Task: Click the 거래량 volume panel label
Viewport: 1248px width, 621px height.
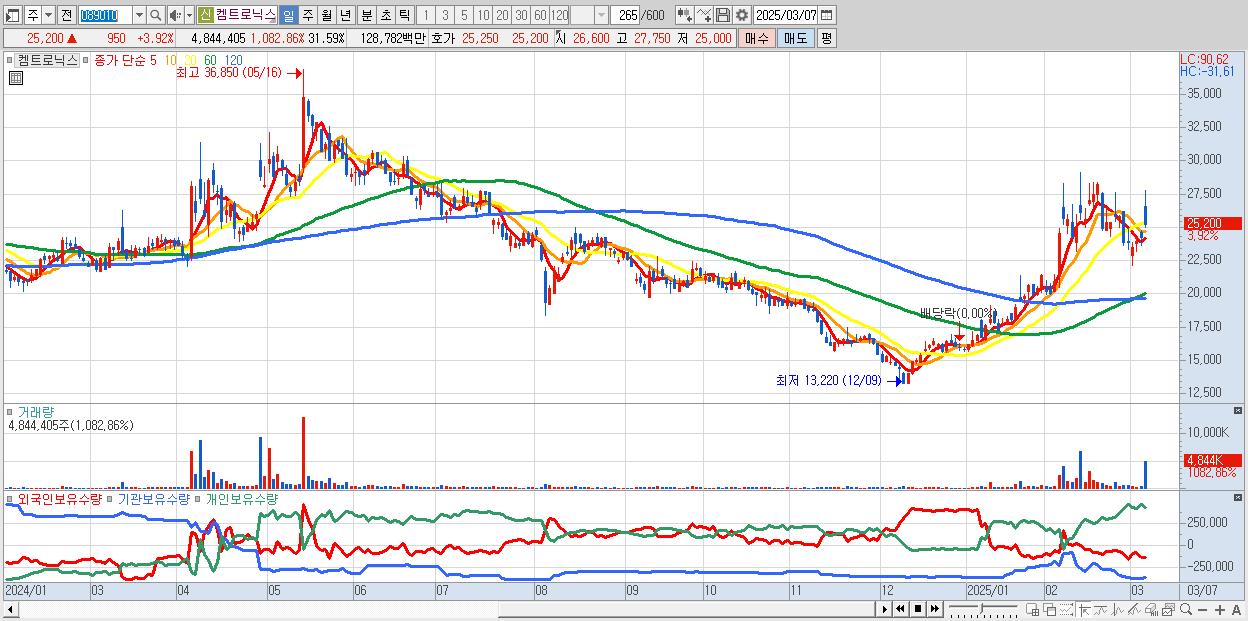Action: 35,411
